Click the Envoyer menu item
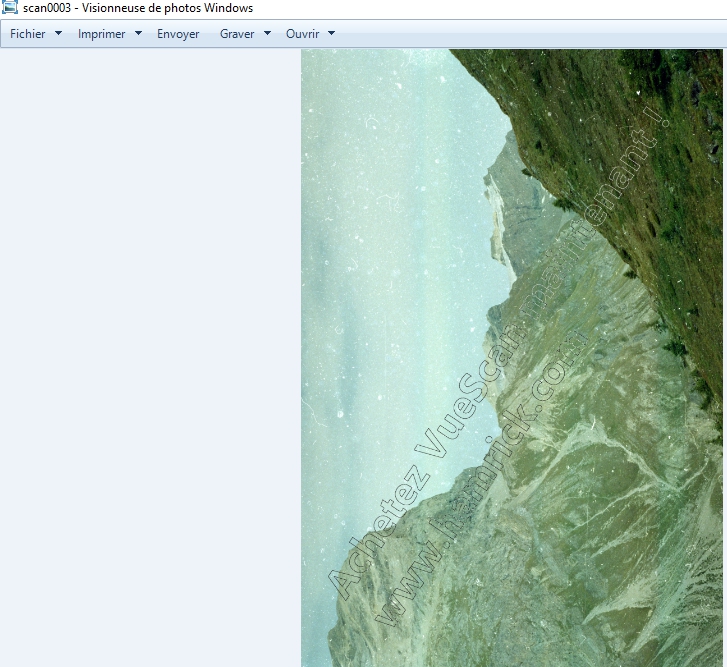 [x=178, y=34]
